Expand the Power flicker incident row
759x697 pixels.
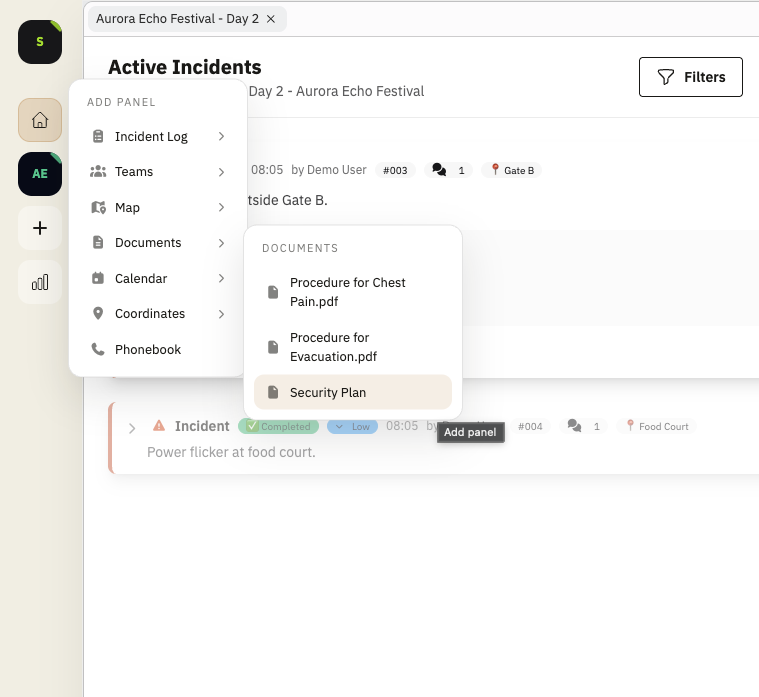pyautogui.click(x=132, y=428)
